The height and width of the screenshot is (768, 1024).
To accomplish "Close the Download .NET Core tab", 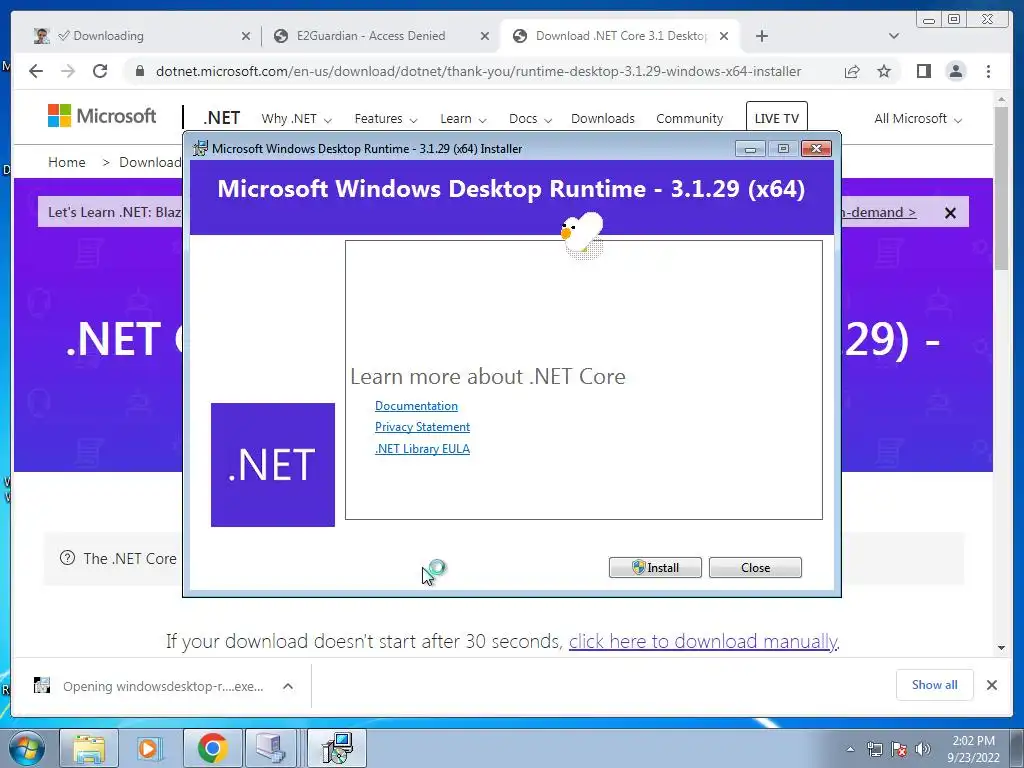I will (x=724, y=36).
